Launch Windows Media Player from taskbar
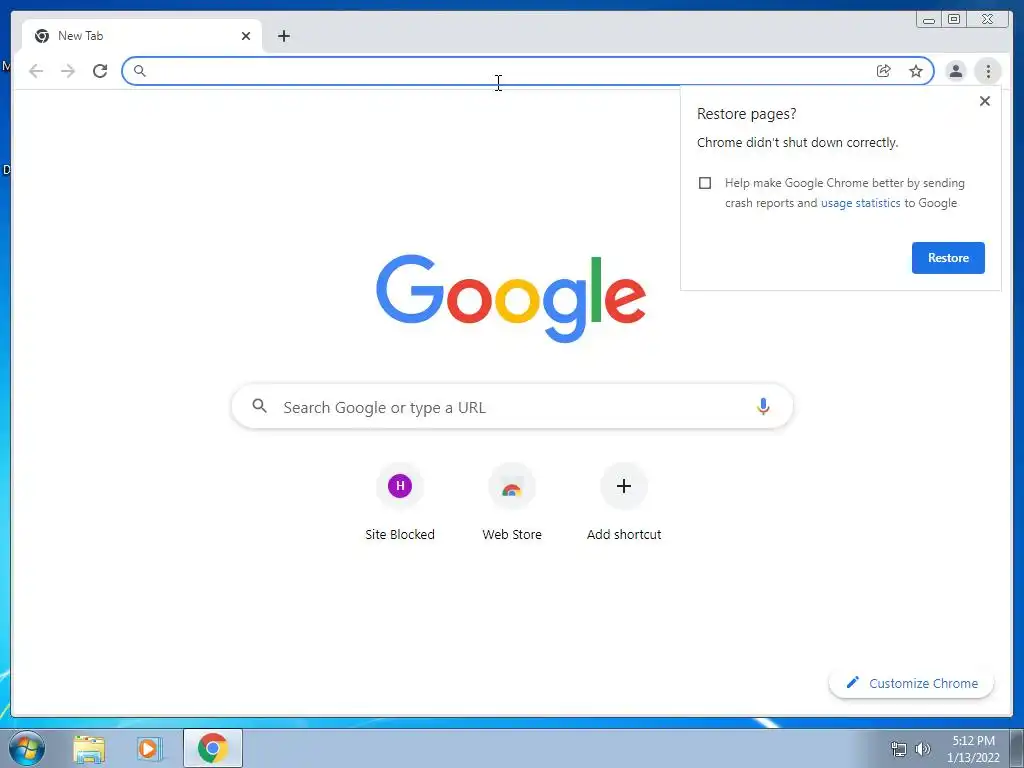1024x768 pixels. pos(150,749)
